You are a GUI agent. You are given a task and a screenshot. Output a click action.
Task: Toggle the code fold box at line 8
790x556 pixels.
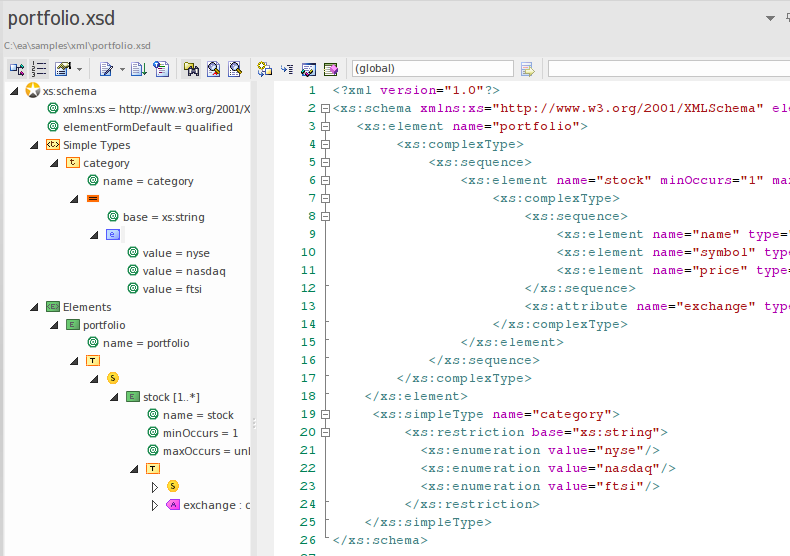click(x=325, y=216)
